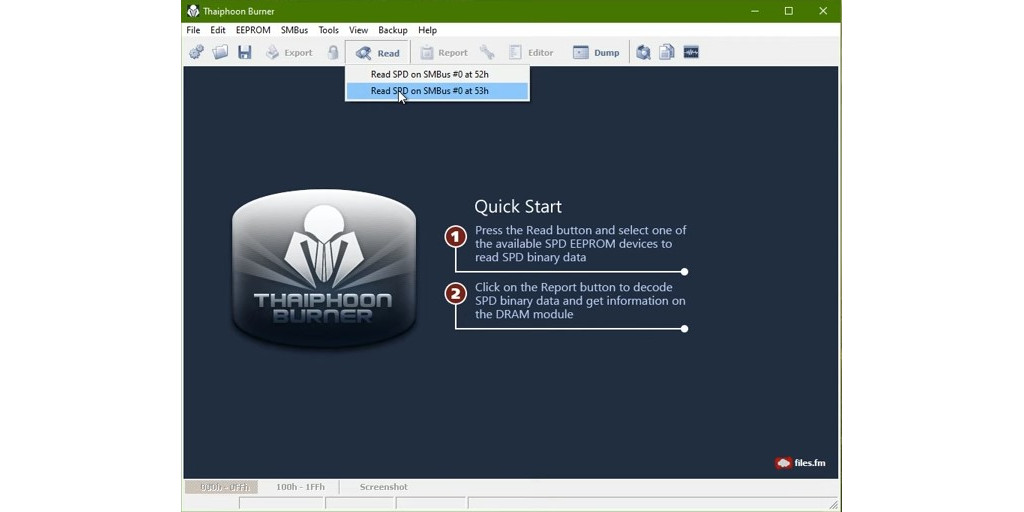Image resolution: width=1024 pixels, height=512 pixels.
Task: Open the File menu
Action: [193, 30]
